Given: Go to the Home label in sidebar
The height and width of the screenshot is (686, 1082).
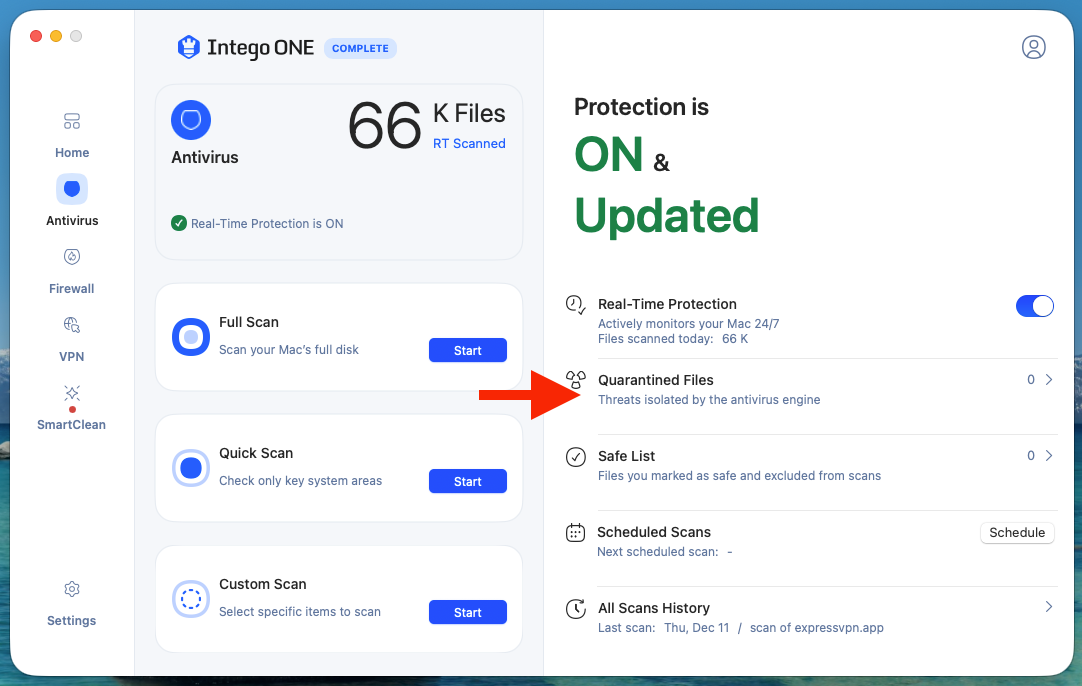Looking at the screenshot, I should (x=72, y=153).
